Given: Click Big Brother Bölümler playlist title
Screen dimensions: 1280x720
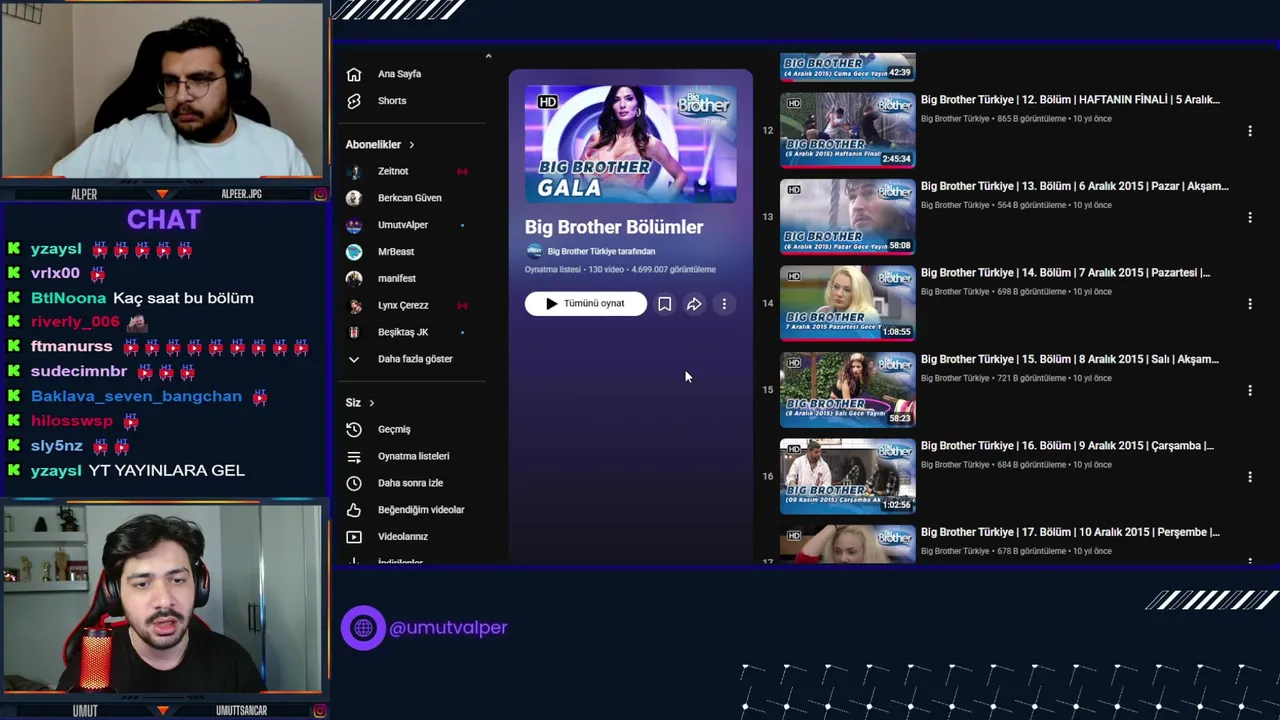Looking at the screenshot, I should 614,227.
